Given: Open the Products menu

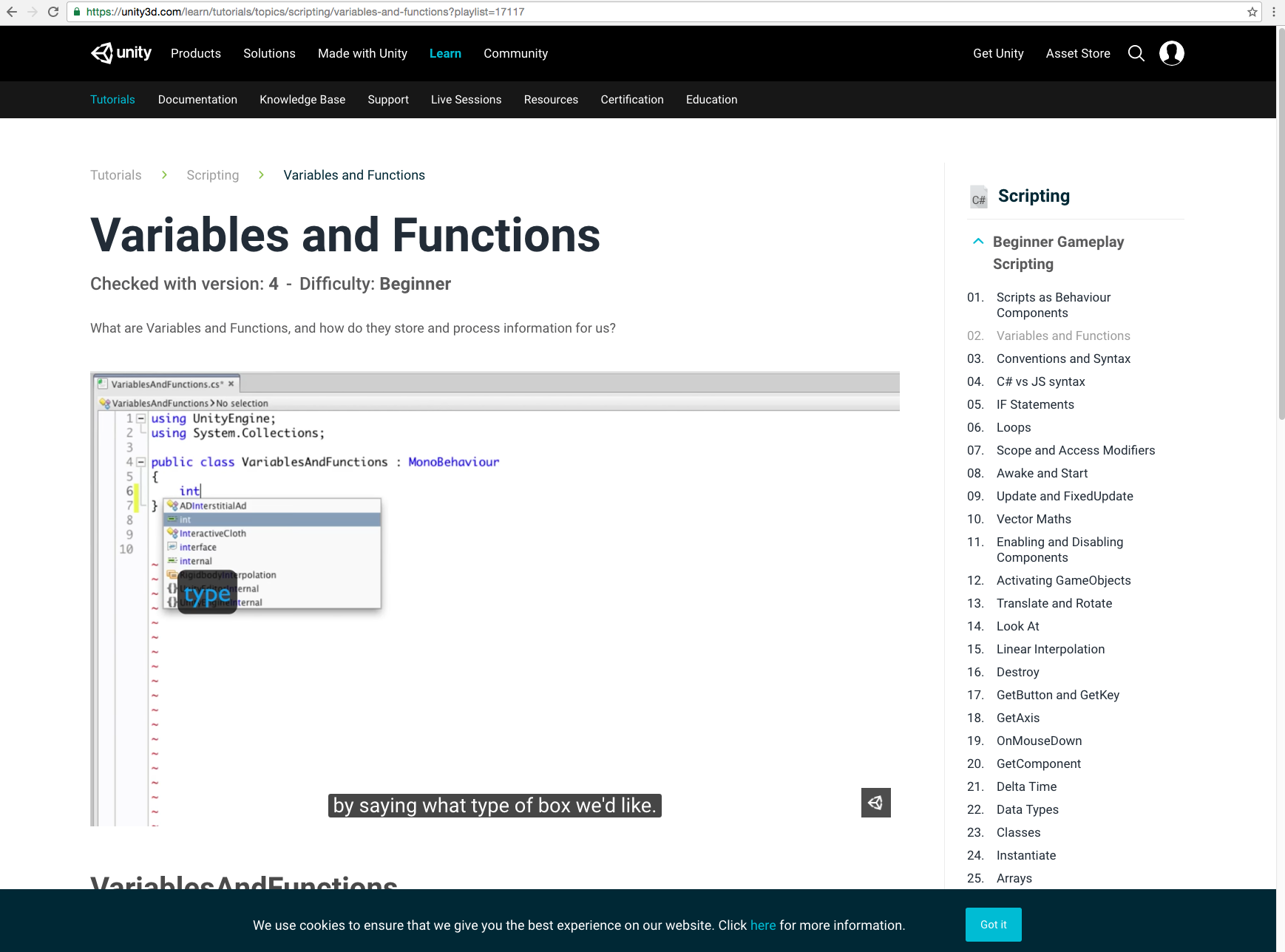Looking at the screenshot, I should [196, 53].
